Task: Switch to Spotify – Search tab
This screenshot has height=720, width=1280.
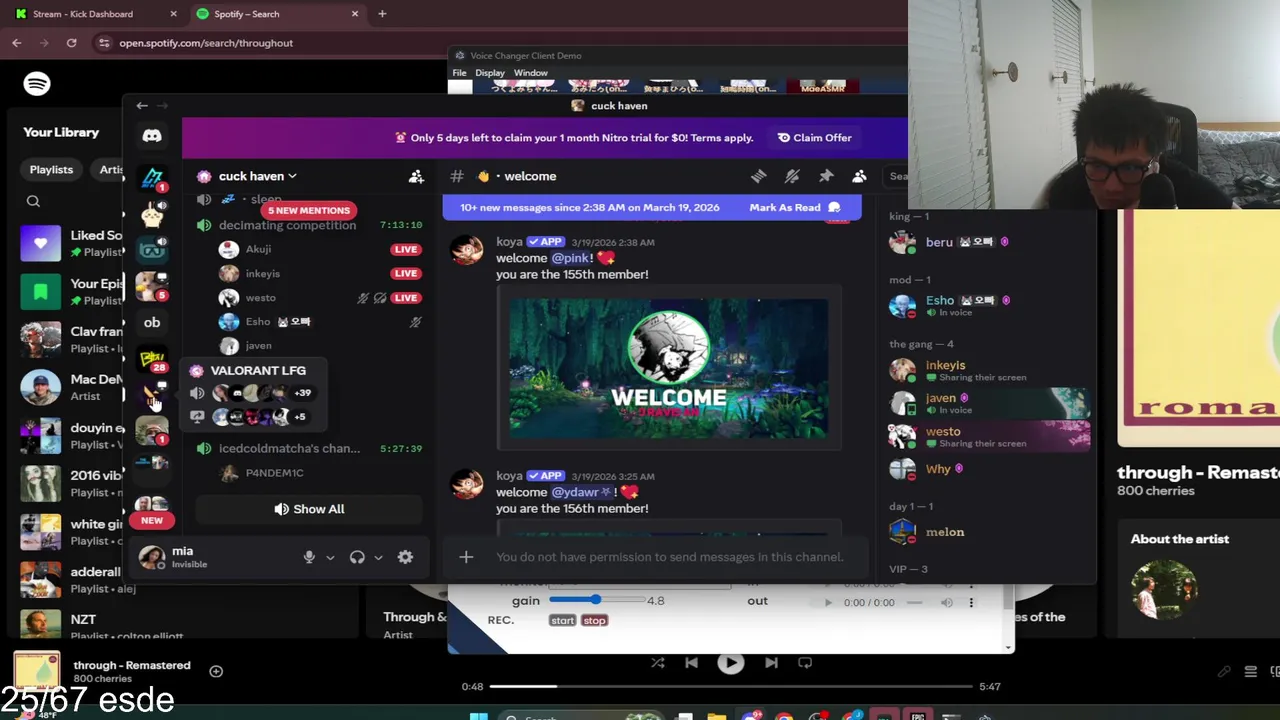Action: 277,14
